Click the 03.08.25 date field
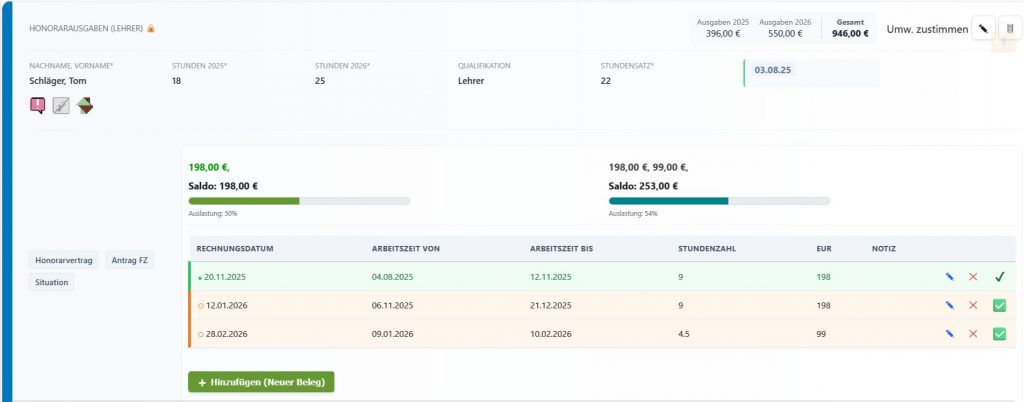 (811, 72)
